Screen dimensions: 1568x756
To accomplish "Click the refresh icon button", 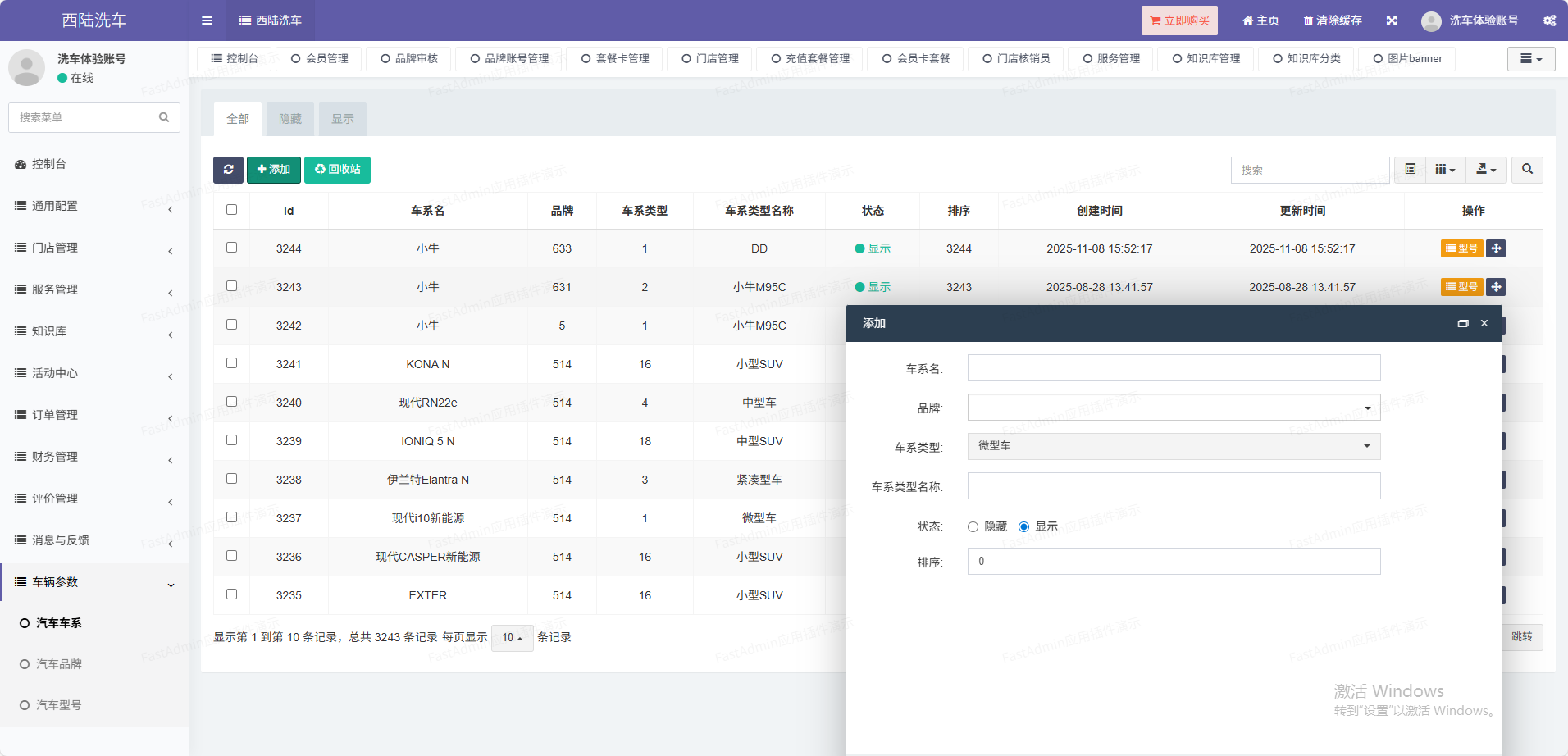I will click(x=228, y=170).
